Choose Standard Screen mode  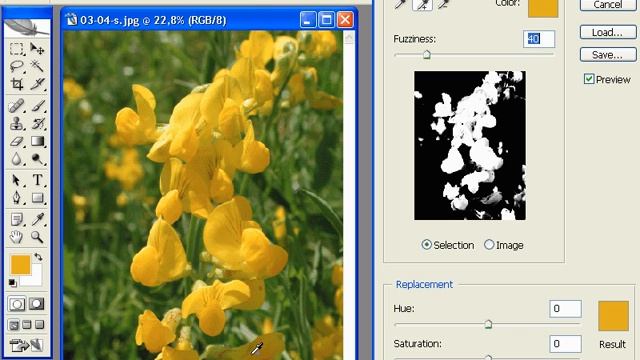[13, 325]
